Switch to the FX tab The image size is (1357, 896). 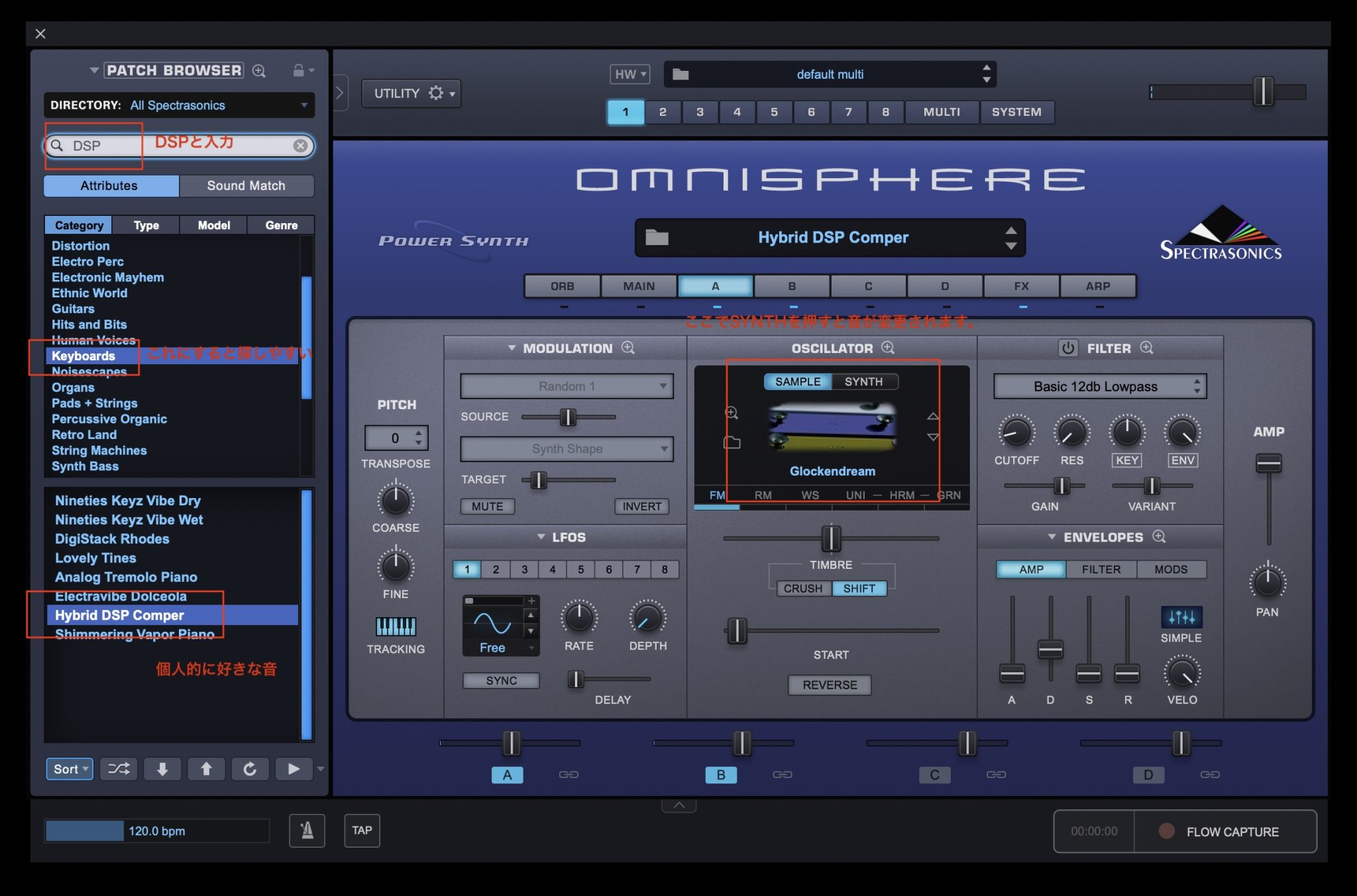(1022, 286)
